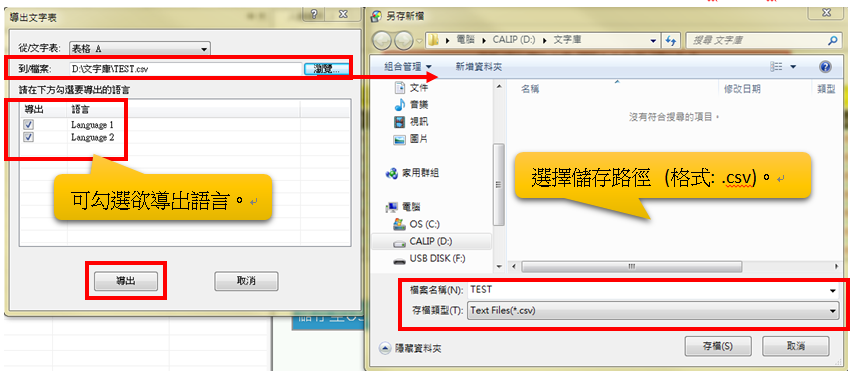This screenshot has width=857, height=379.
Task: Select 圖片 library in navigation pane
Action: (x=413, y=139)
